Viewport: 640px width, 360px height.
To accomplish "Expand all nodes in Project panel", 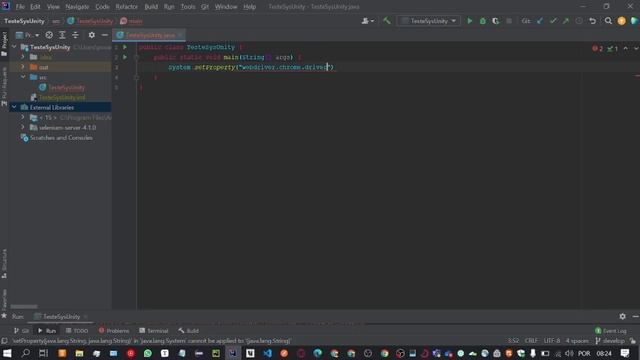I will [x=62, y=35].
